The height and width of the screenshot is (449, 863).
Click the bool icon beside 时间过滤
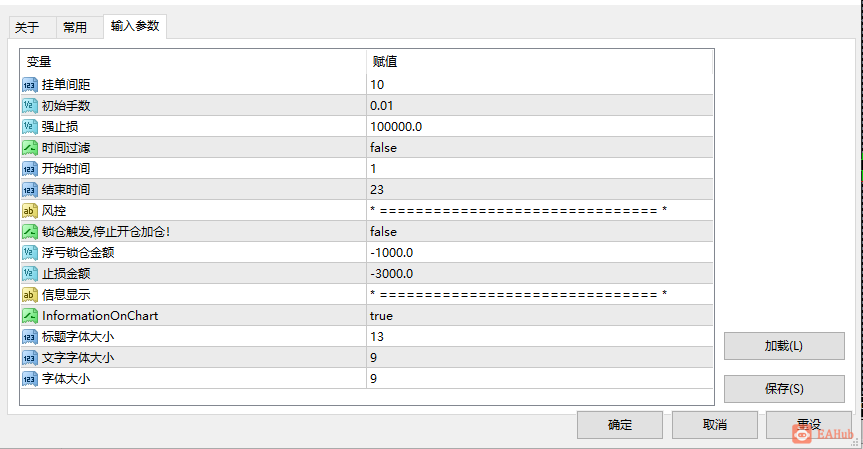(30, 147)
